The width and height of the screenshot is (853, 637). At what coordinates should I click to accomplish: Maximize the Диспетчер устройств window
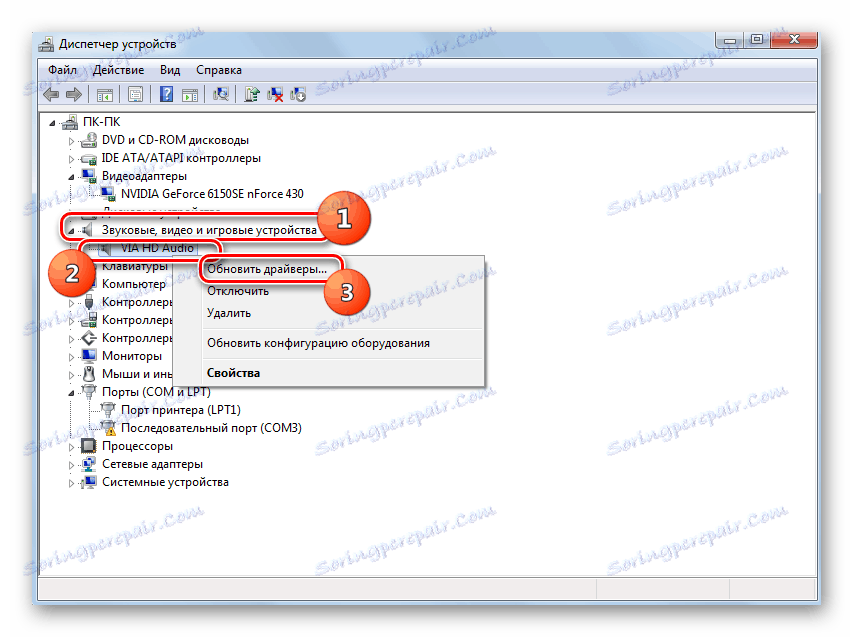757,40
